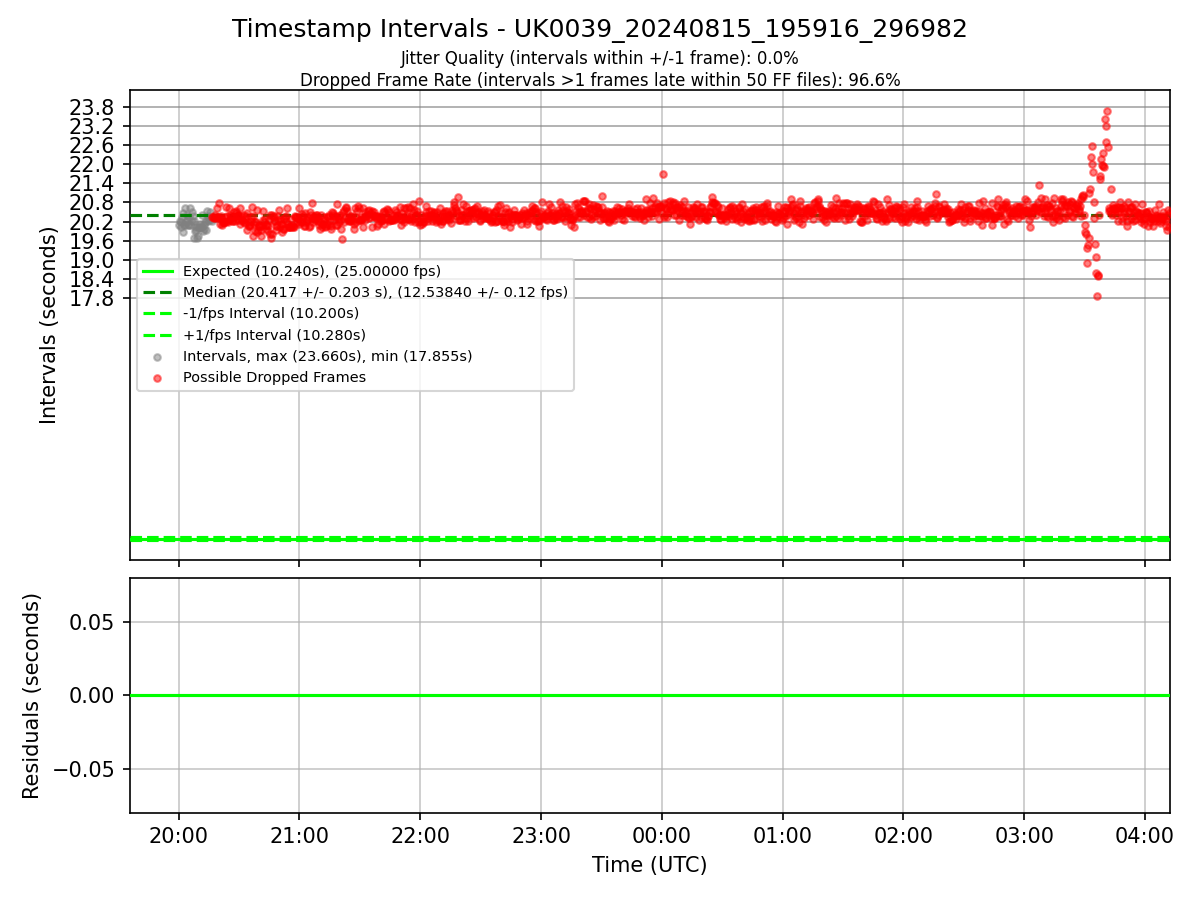Click the 'Residuals (seconds)' y-axis label
This screenshot has width=1200, height=900.
pyautogui.click(x=32, y=696)
